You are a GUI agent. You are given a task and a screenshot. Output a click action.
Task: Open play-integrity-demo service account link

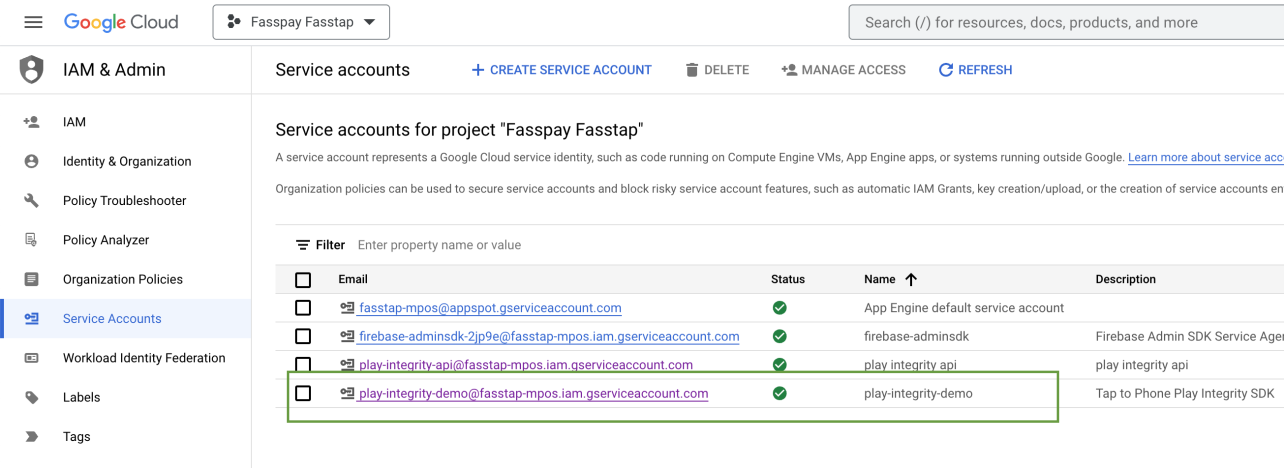click(x=533, y=394)
